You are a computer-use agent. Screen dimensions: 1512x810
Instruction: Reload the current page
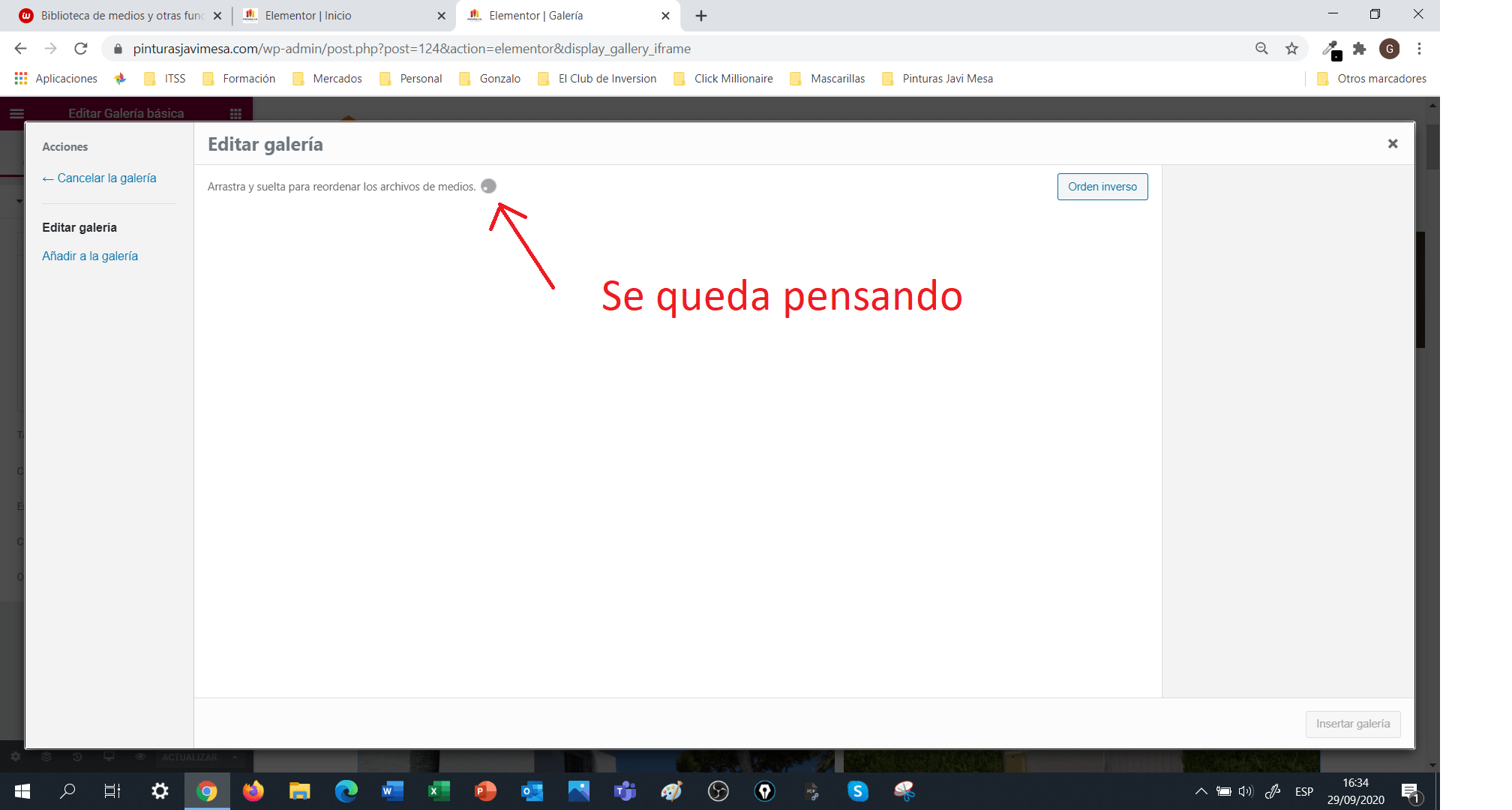(81, 49)
